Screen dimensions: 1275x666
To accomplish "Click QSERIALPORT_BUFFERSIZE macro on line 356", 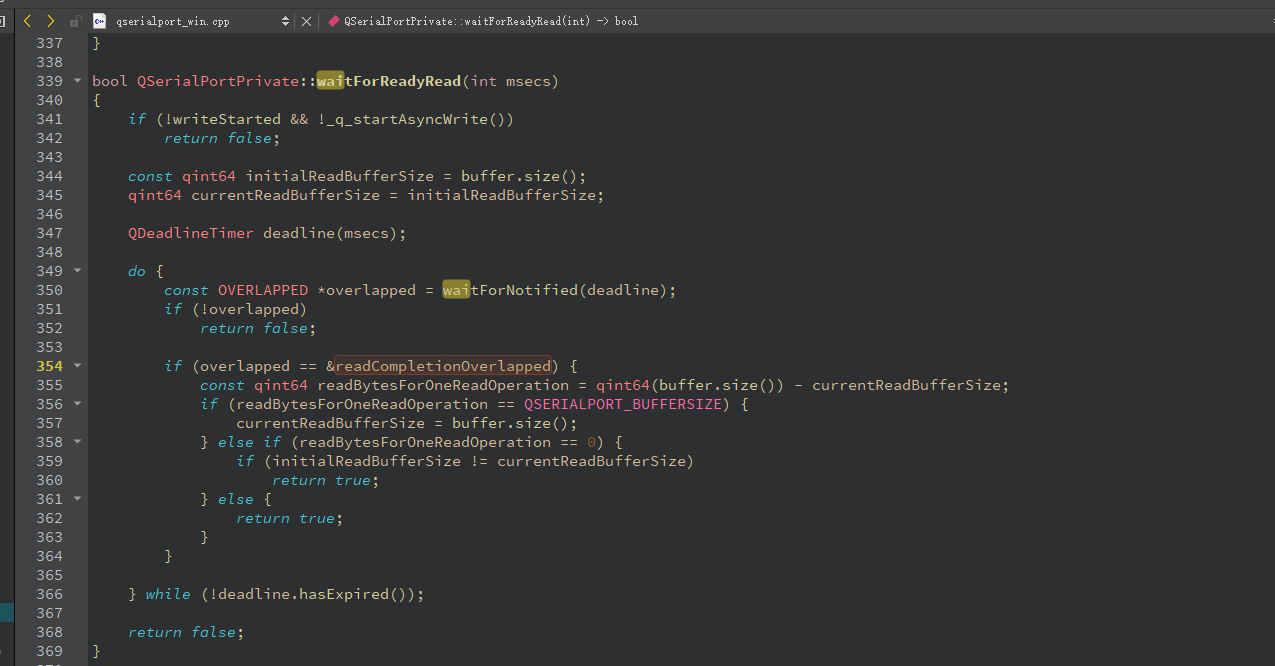I will 623,404.
